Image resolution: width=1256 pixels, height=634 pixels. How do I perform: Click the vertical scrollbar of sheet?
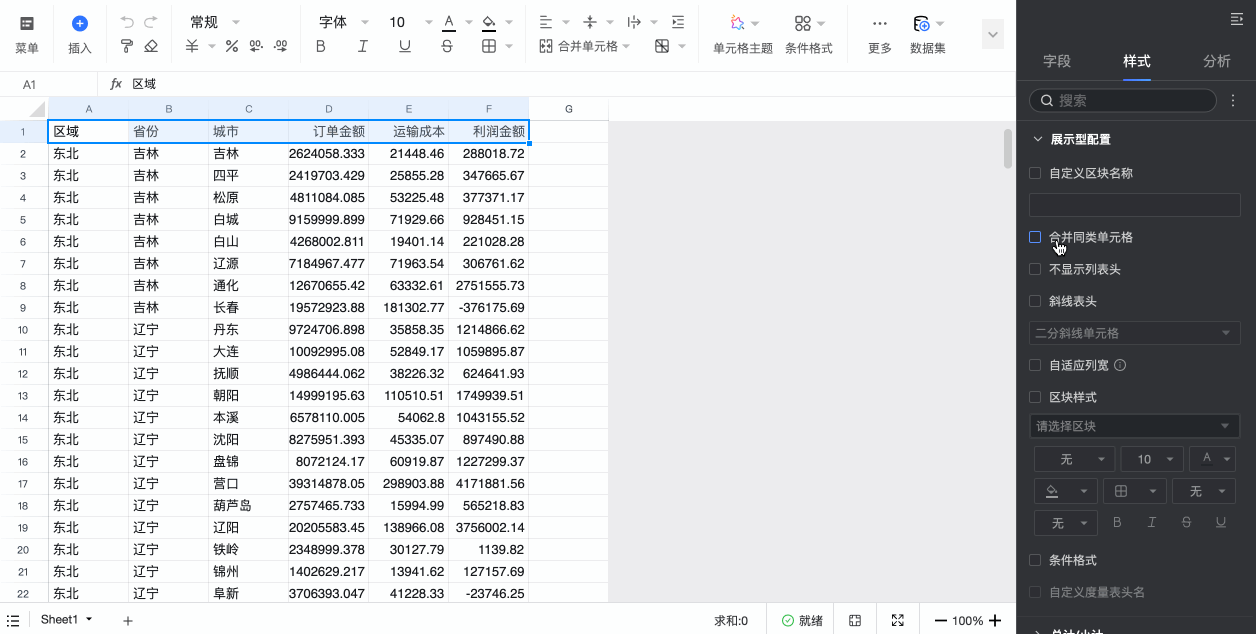tap(1008, 148)
